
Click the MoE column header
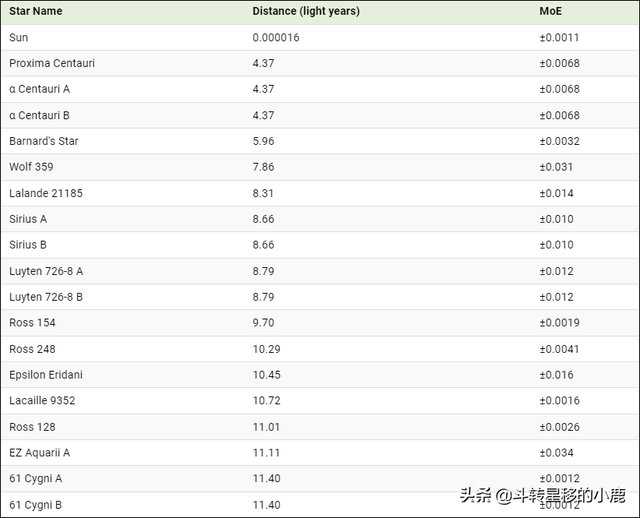[x=550, y=11]
